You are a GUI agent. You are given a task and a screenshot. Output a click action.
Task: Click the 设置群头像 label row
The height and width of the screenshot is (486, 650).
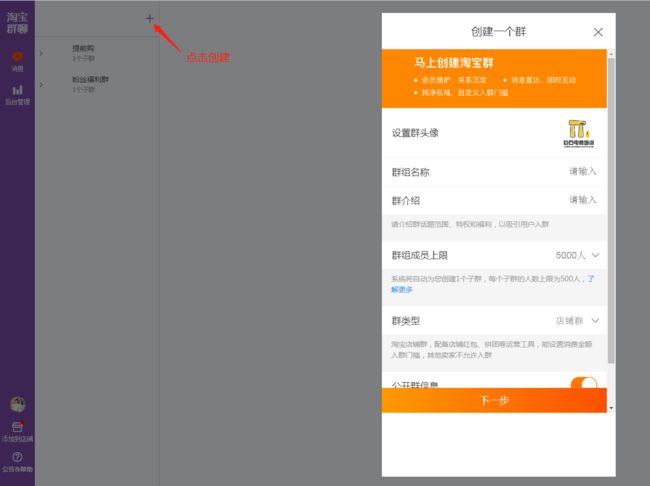(494, 133)
